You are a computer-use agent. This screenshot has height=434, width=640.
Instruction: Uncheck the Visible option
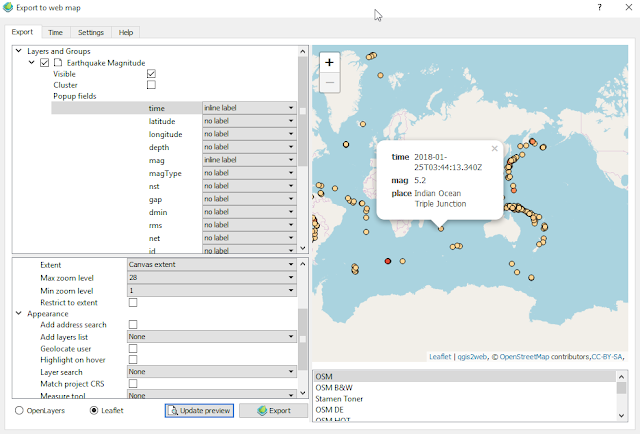151,73
